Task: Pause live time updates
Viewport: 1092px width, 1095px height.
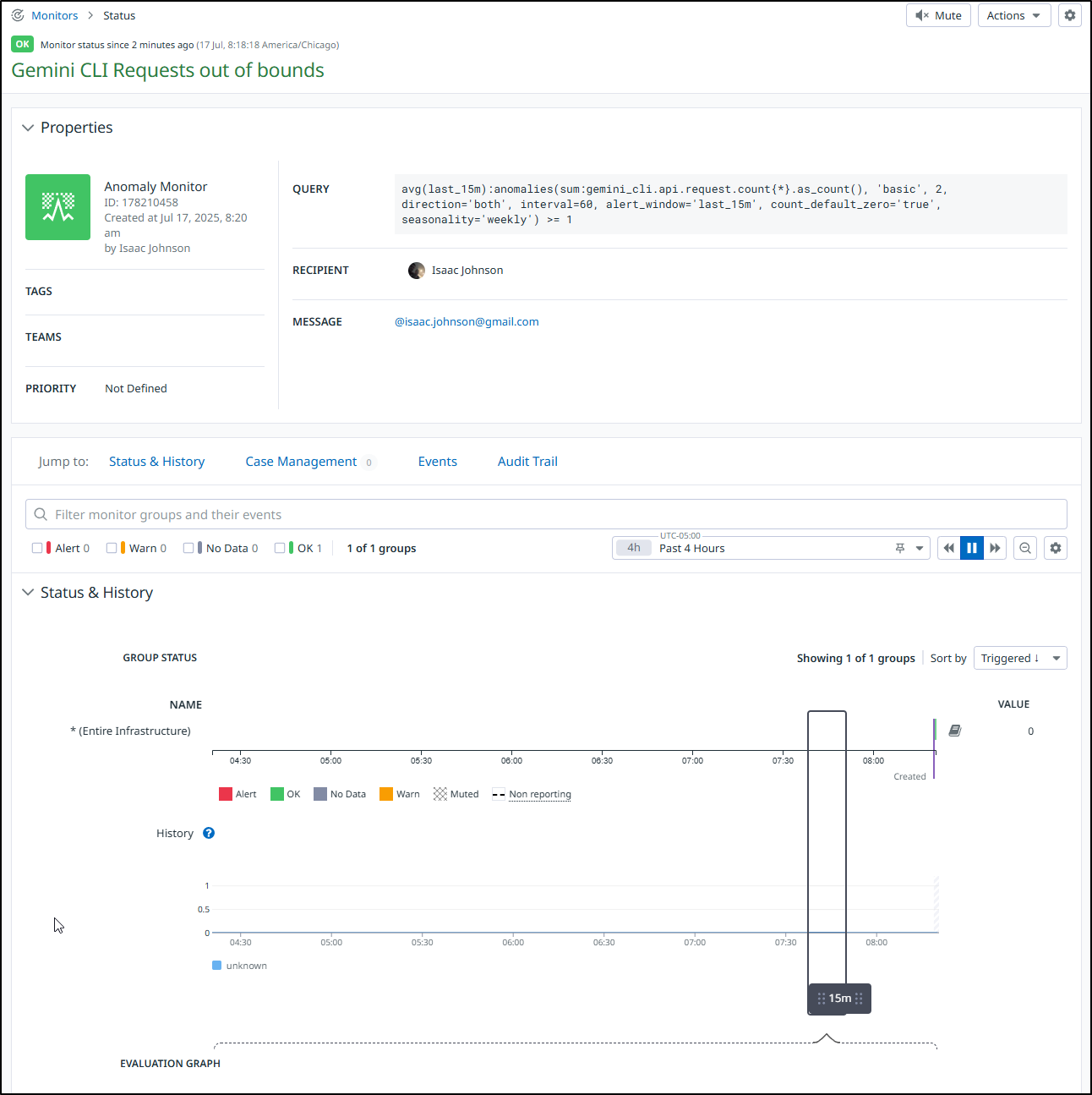Action: point(972,548)
